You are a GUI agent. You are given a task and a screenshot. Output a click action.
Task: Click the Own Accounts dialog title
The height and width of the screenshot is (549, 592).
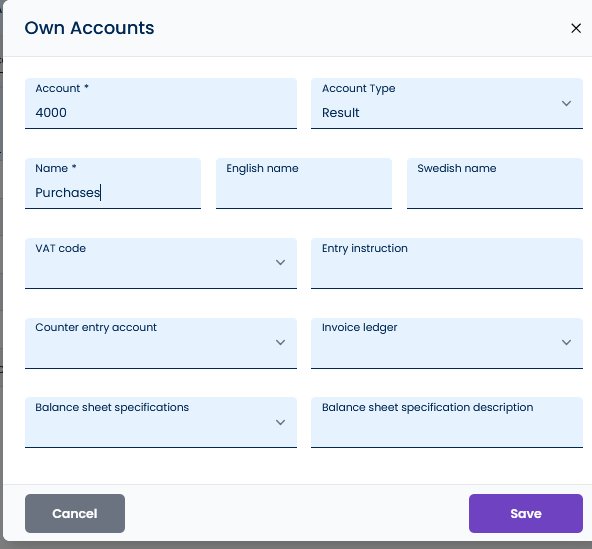(89, 28)
